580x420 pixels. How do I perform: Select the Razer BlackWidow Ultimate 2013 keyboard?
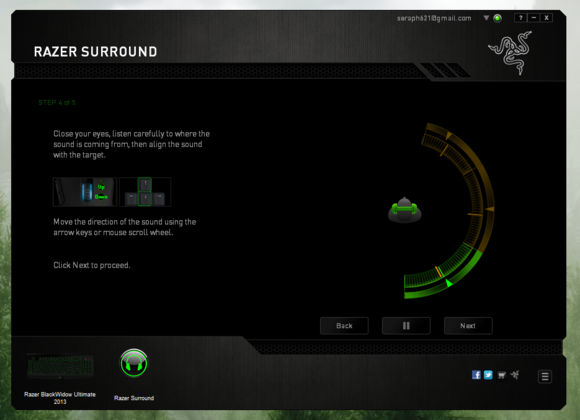(60, 366)
